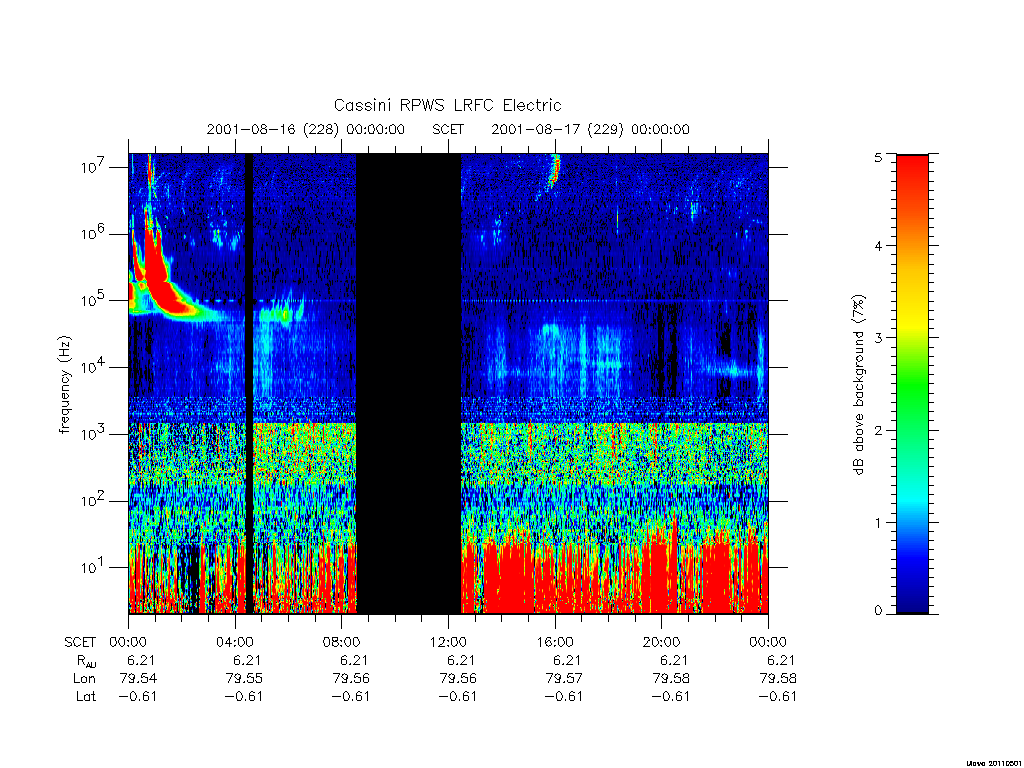The image size is (1024, 768).
Task: Click the '0' tick on the color bar
Action: [x=878, y=611]
